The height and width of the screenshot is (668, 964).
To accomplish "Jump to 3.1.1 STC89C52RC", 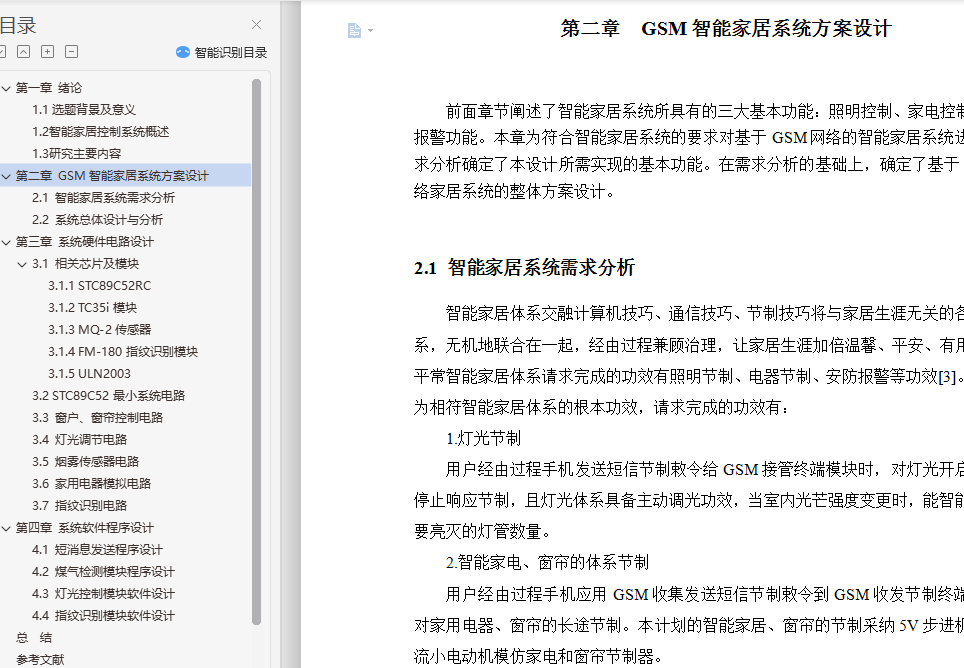I will pyautogui.click(x=100, y=286).
